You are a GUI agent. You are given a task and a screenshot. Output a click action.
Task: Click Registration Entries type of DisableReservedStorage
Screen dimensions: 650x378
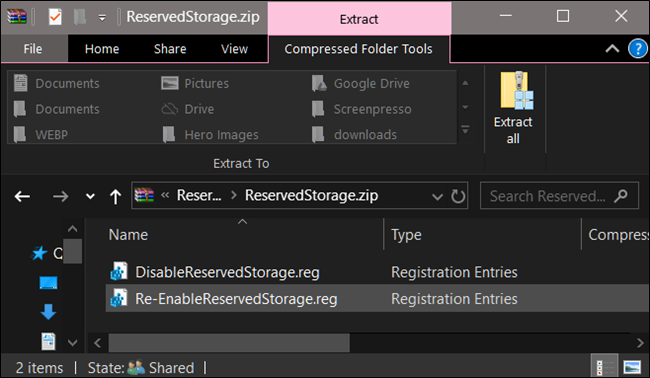pos(454,272)
